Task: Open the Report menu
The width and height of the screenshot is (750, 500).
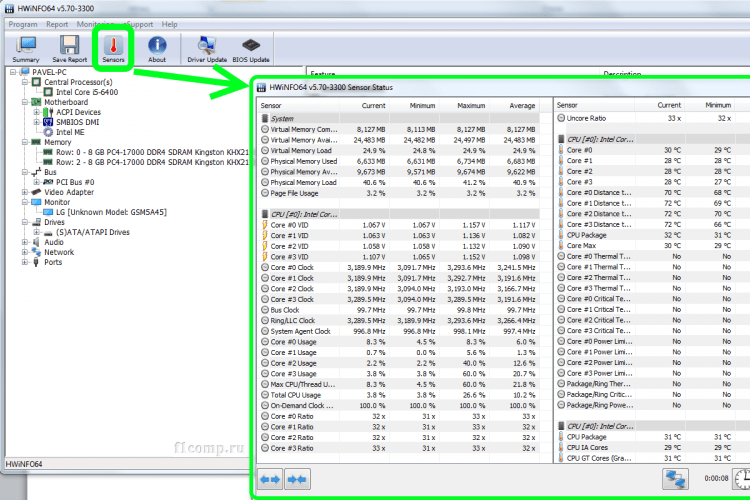Action: point(57,23)
